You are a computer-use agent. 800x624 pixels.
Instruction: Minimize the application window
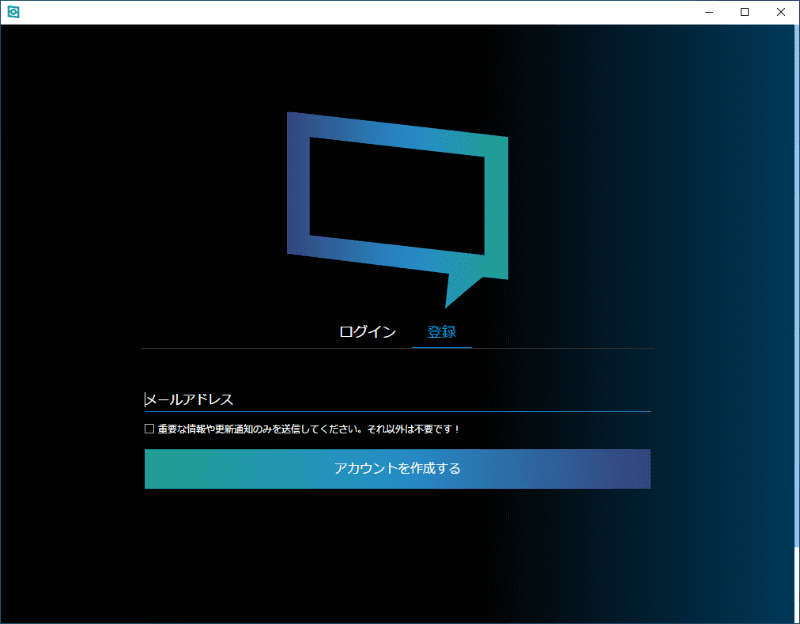pyautogui.click(x=709, y=12)
